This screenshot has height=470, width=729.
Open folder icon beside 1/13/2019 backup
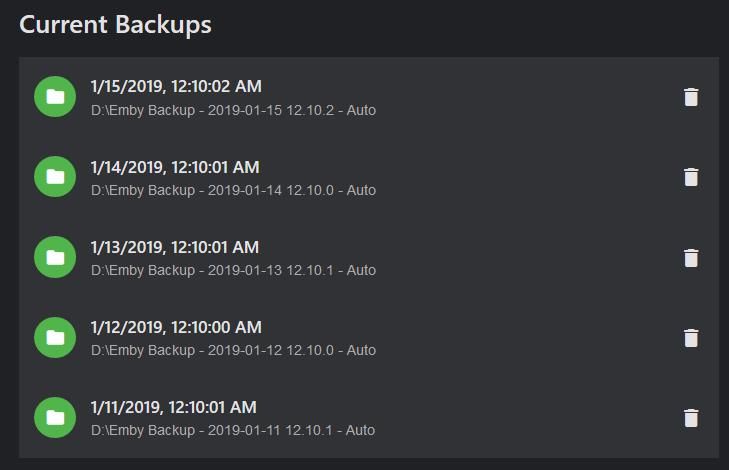(x=55, y=257)
